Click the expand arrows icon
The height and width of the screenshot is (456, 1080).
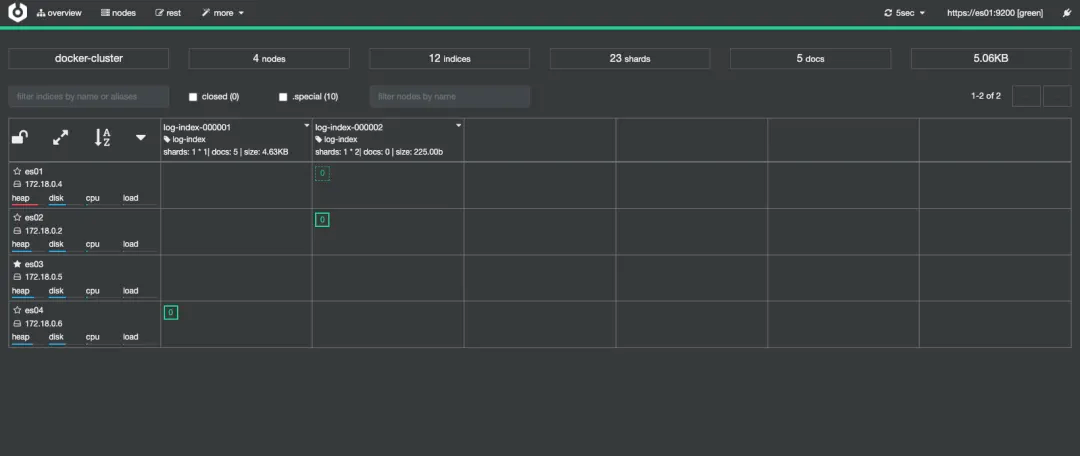pos(61,138)
